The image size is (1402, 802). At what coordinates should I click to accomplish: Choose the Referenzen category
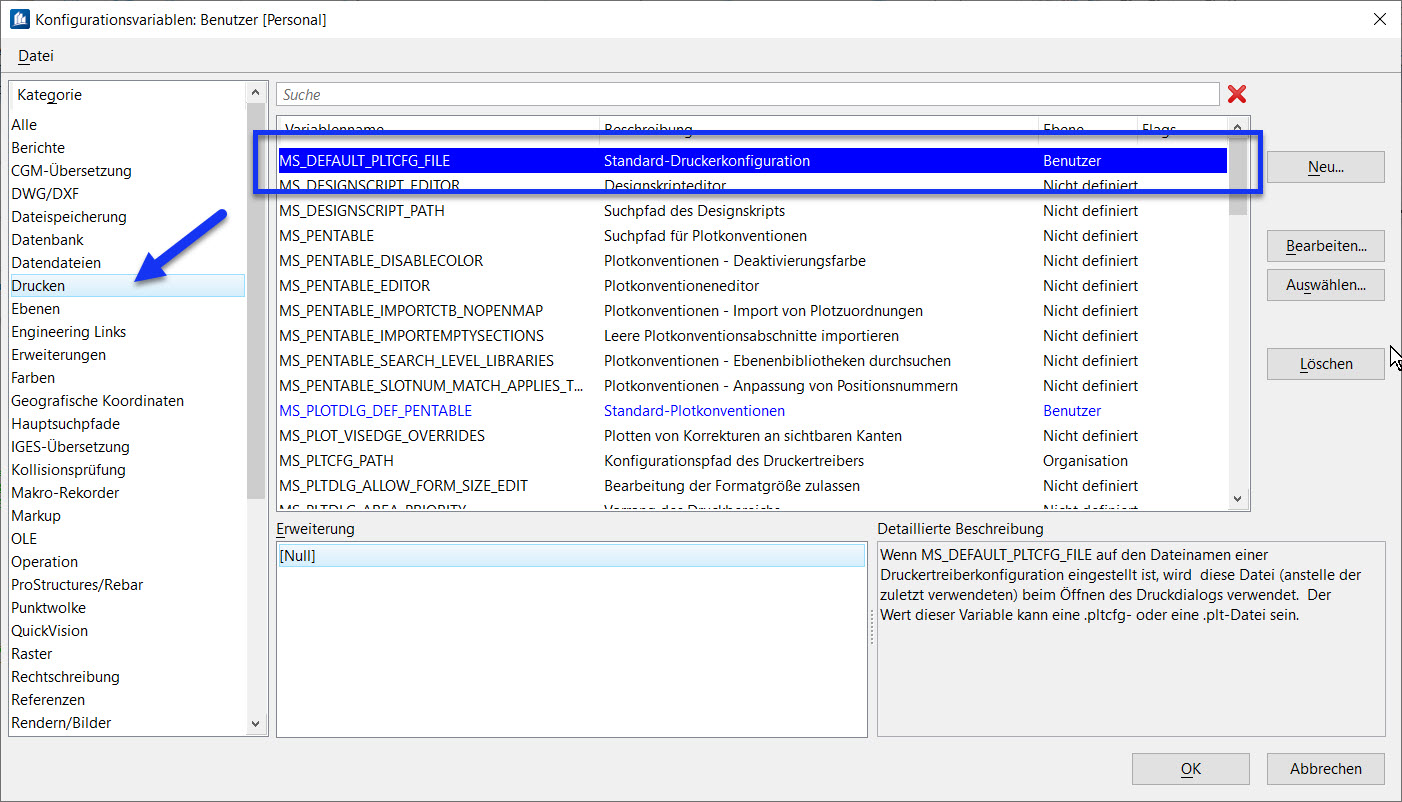pos(127,700)
